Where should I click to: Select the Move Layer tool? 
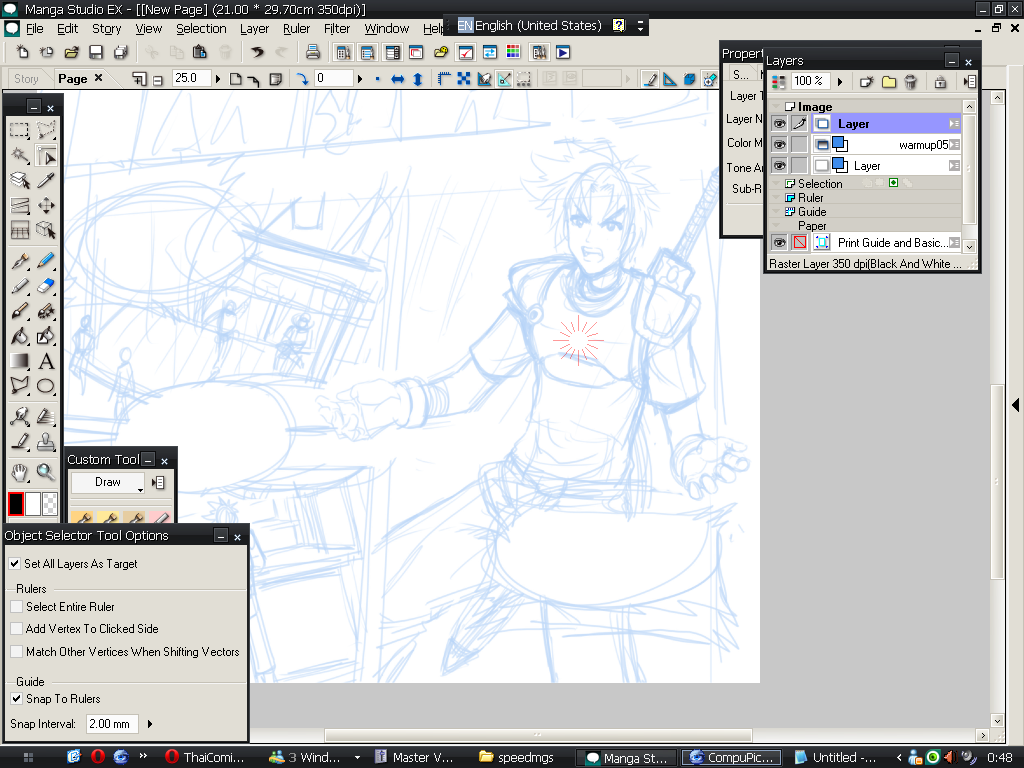pyautogui.click(x=46, y=206)
